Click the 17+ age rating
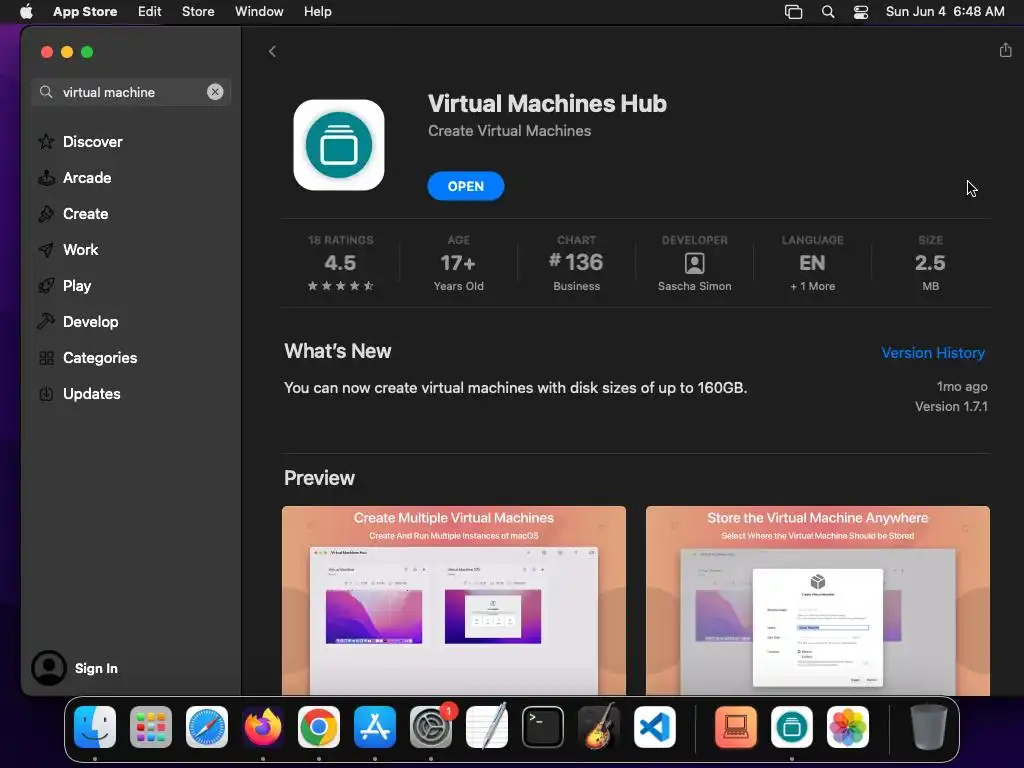 458,263
